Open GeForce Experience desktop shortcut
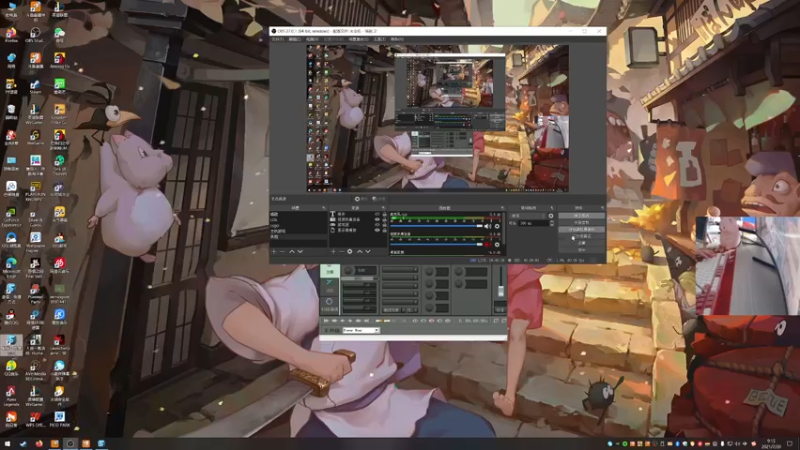 click(11, 216)
